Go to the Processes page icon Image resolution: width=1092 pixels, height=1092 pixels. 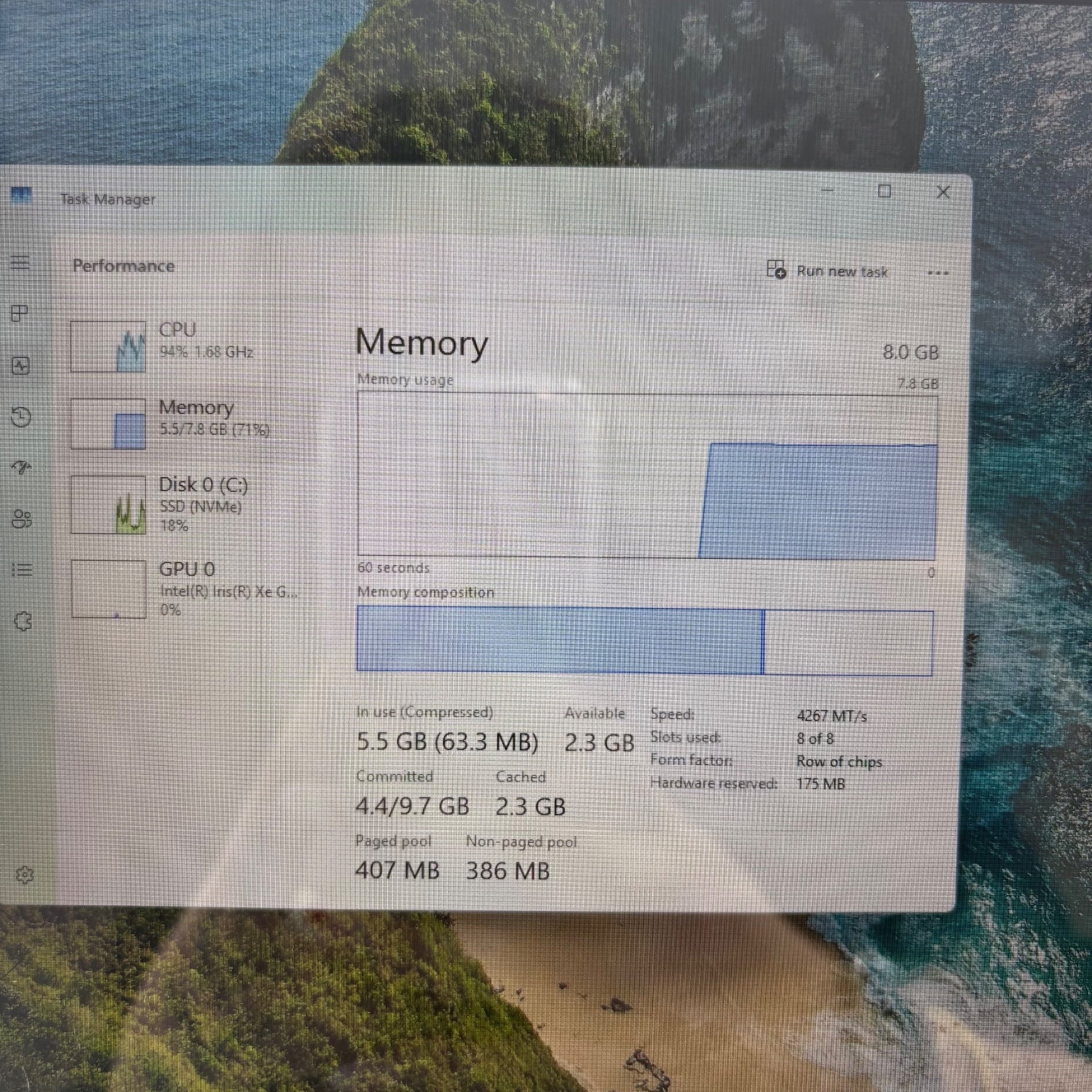[20, 314]
